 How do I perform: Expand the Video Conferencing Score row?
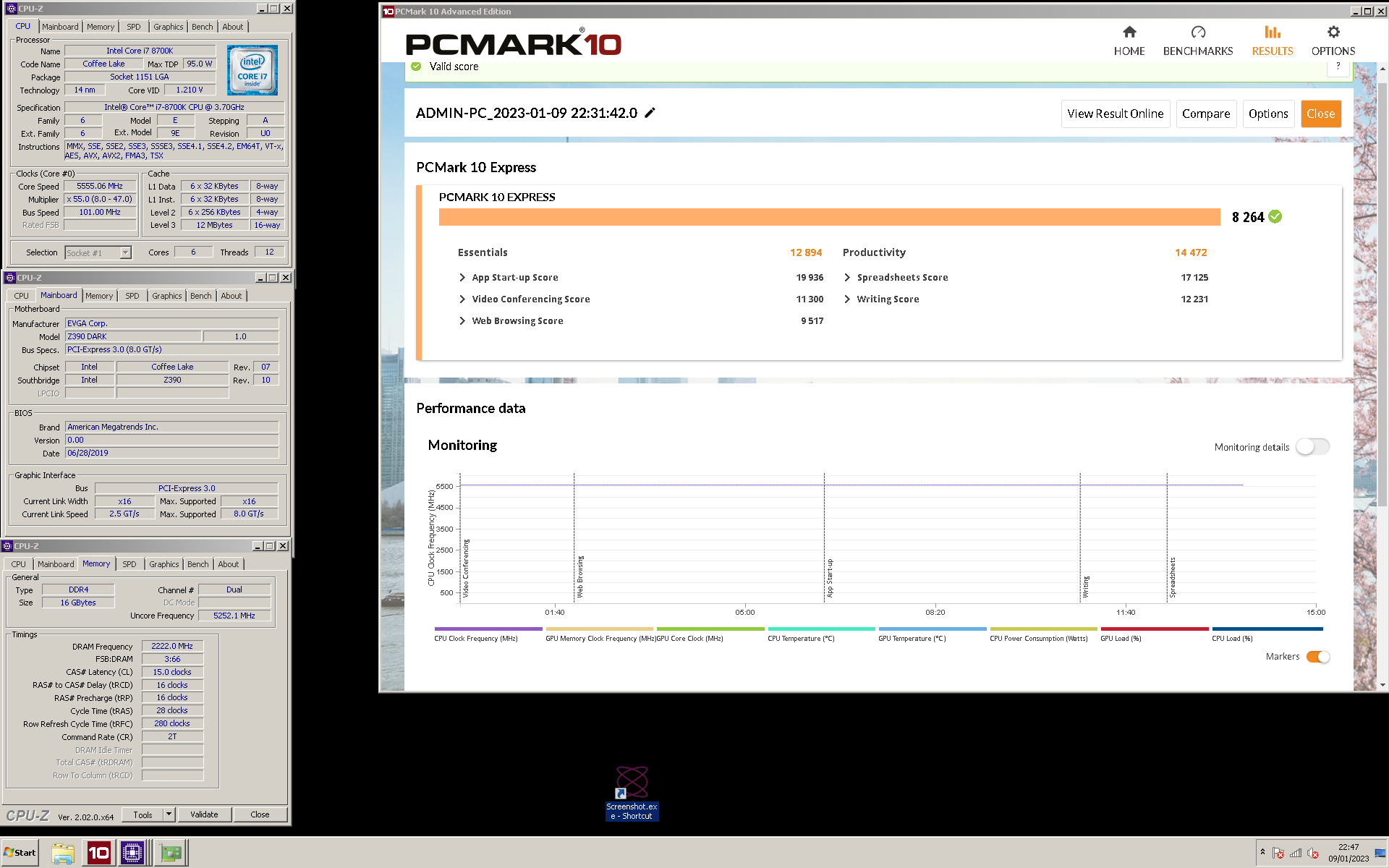click(462, 299)
